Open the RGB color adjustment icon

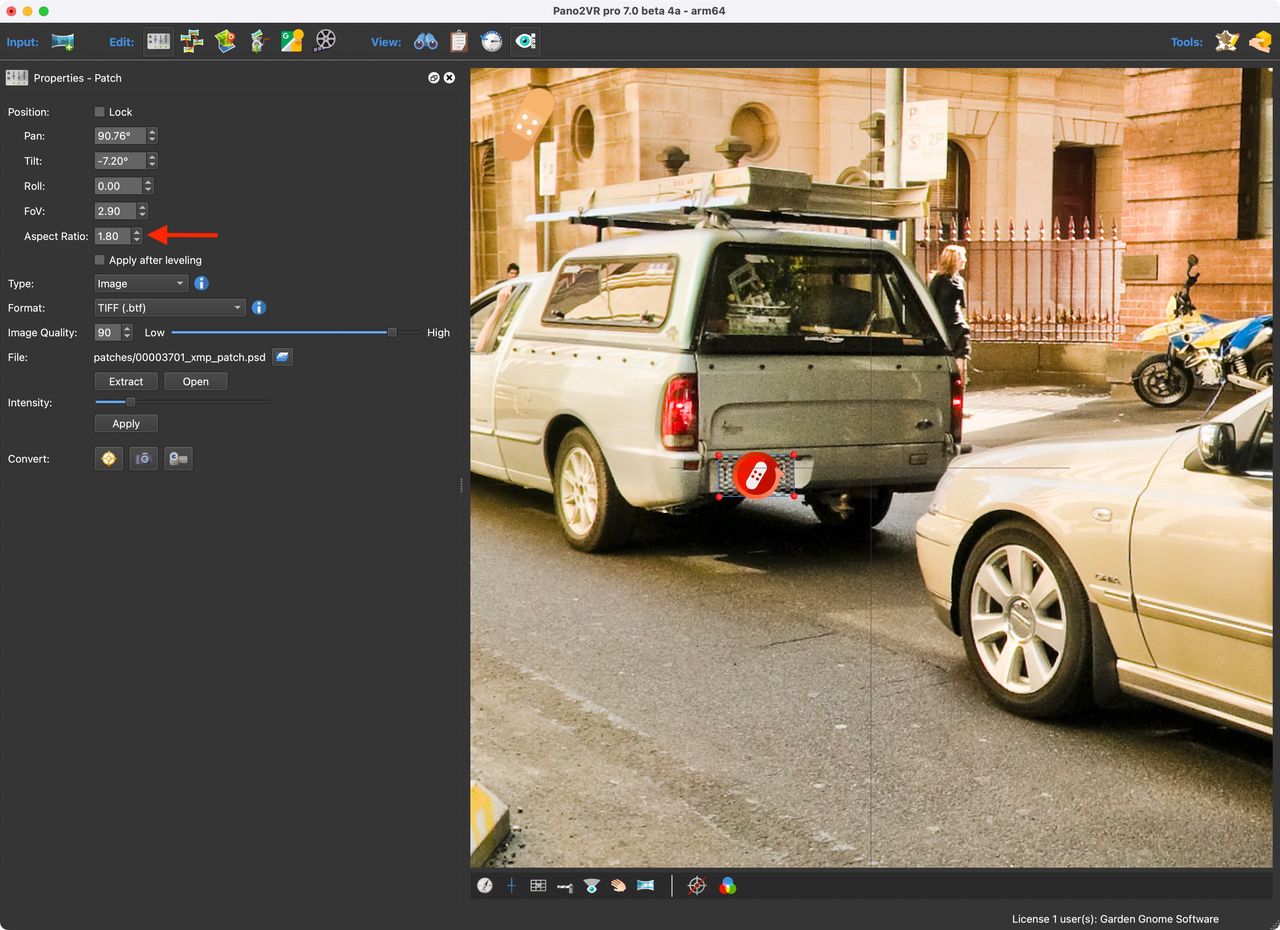tap(729, 885)
